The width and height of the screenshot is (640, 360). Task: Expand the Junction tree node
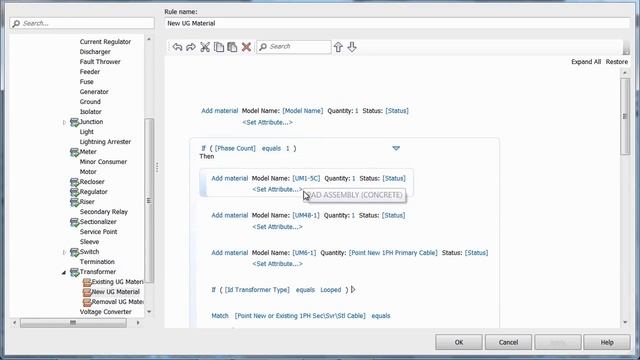coord(64,122)
